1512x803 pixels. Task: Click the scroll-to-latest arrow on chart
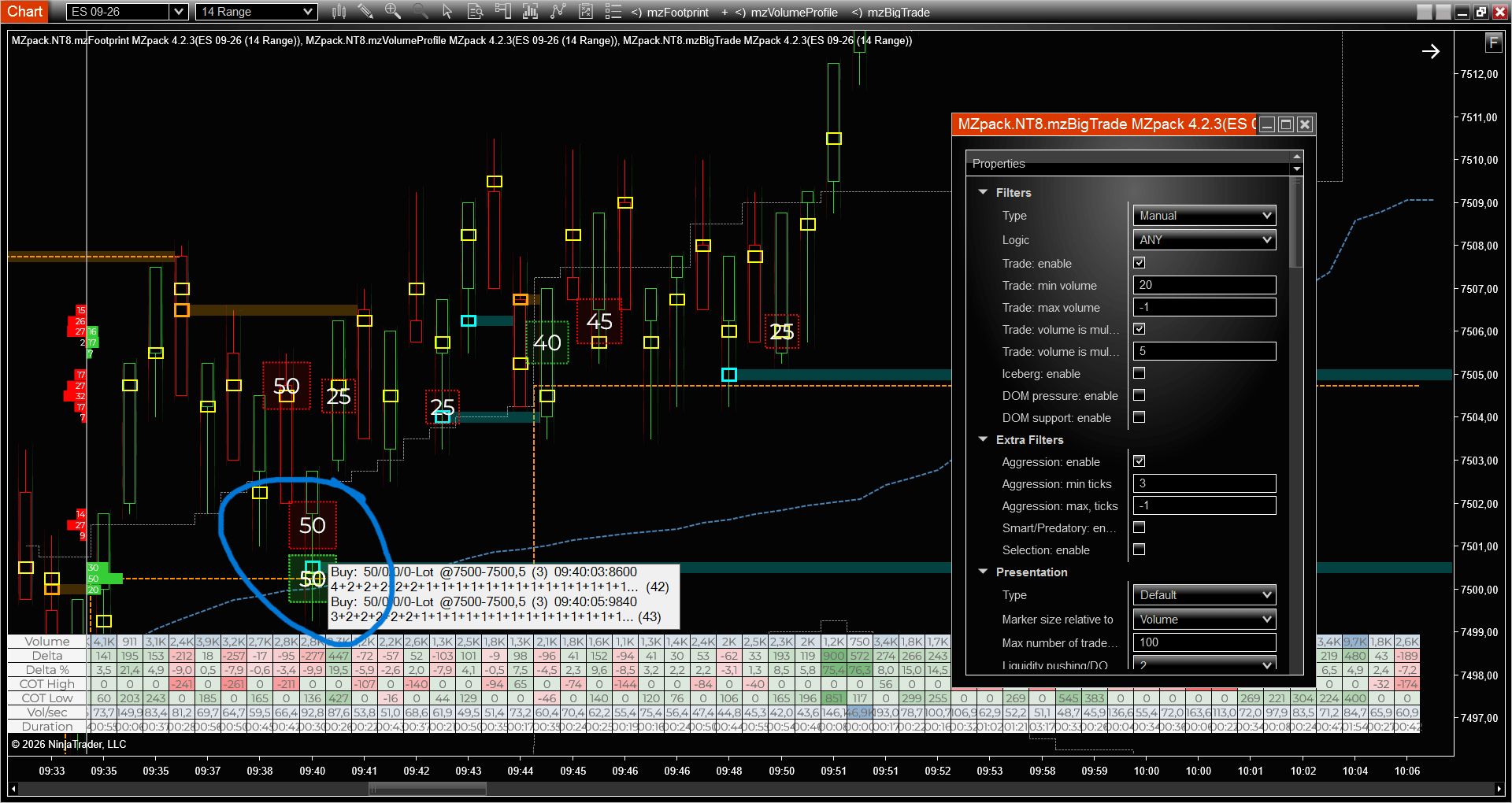tap(1430, 51)
